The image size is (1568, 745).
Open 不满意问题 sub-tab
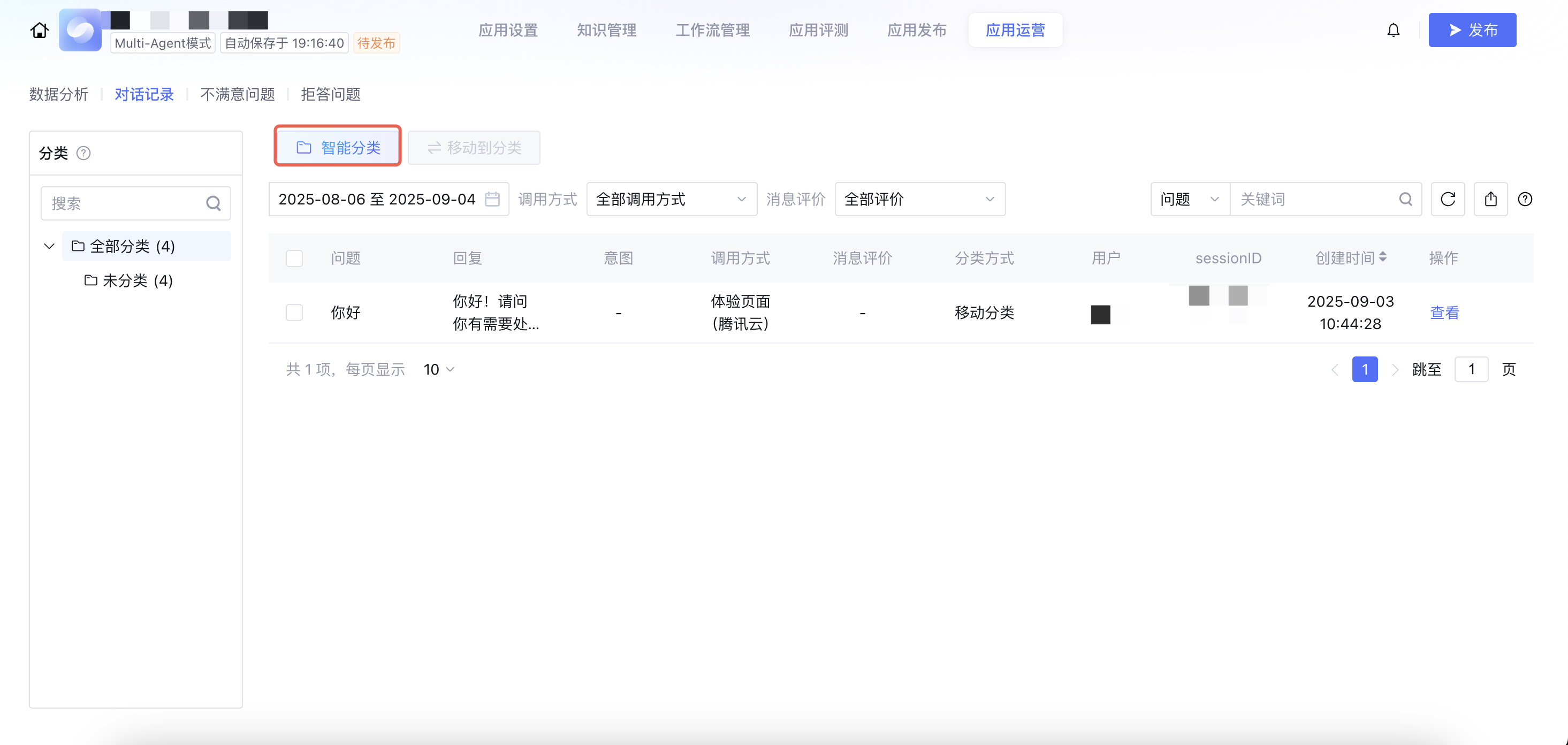pos(238,94)
